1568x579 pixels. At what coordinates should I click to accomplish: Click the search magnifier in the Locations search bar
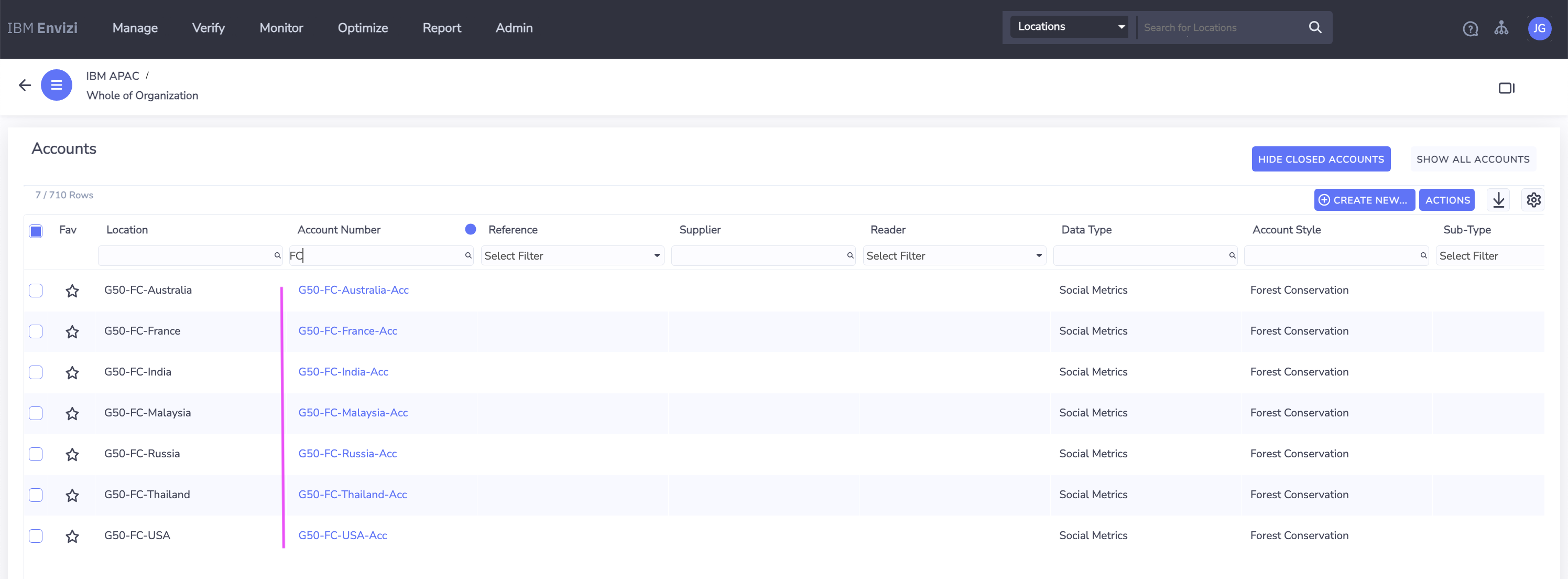(1315, 27)
